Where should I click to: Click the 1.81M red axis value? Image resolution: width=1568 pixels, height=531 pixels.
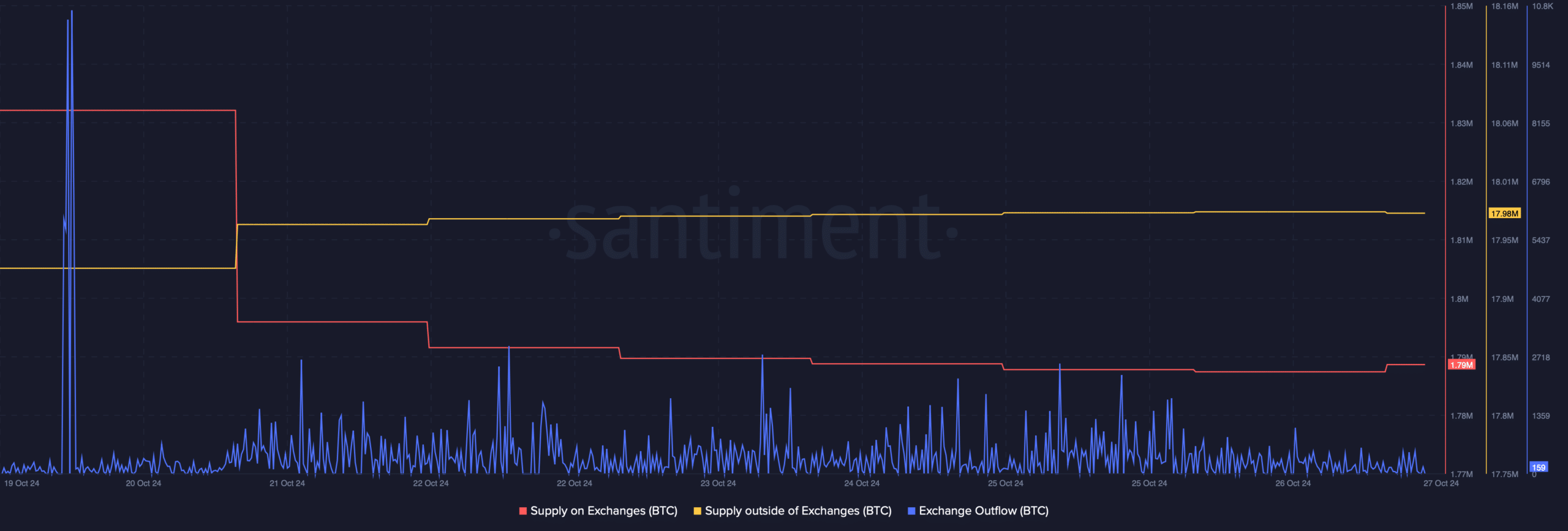pyautogui.click(x=1461, y=240)
